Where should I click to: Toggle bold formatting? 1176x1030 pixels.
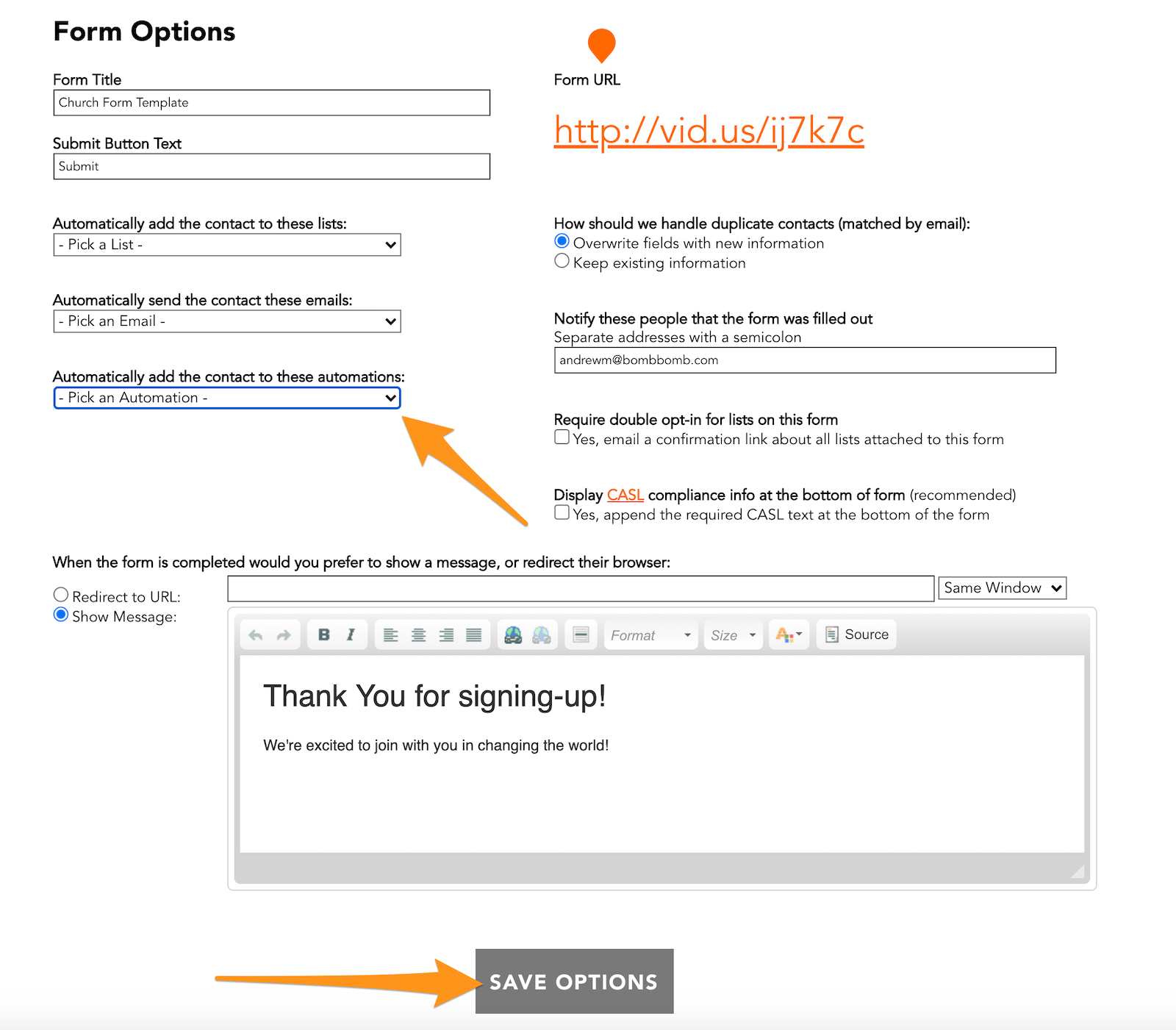click(323, 635)
